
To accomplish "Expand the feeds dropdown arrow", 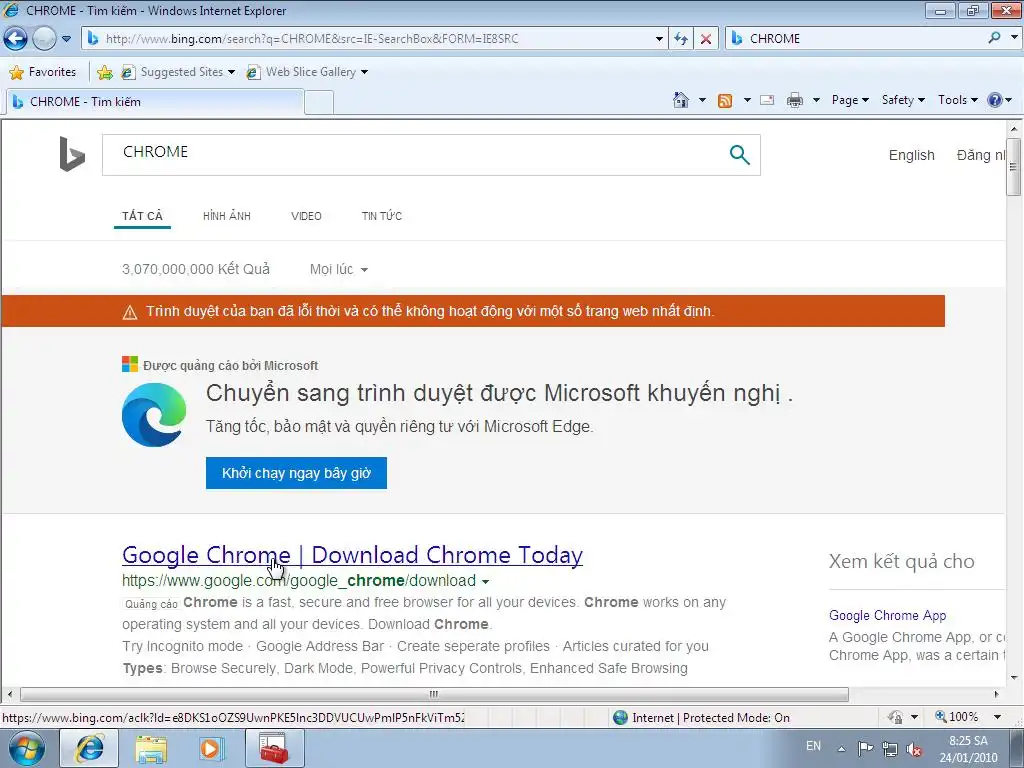I will [x=747, y=100].
